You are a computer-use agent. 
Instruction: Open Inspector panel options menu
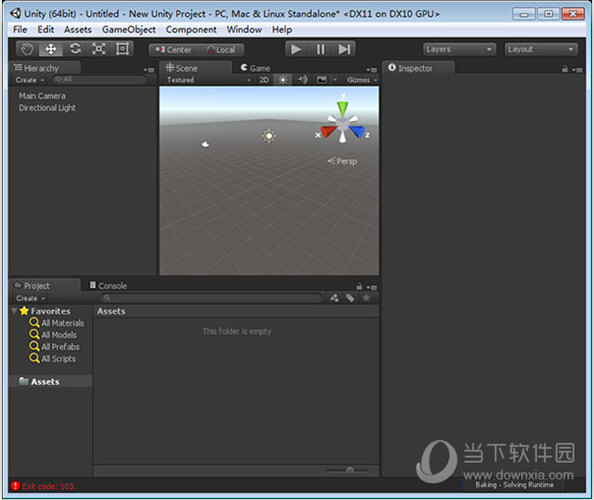click(x=578, y=70)
